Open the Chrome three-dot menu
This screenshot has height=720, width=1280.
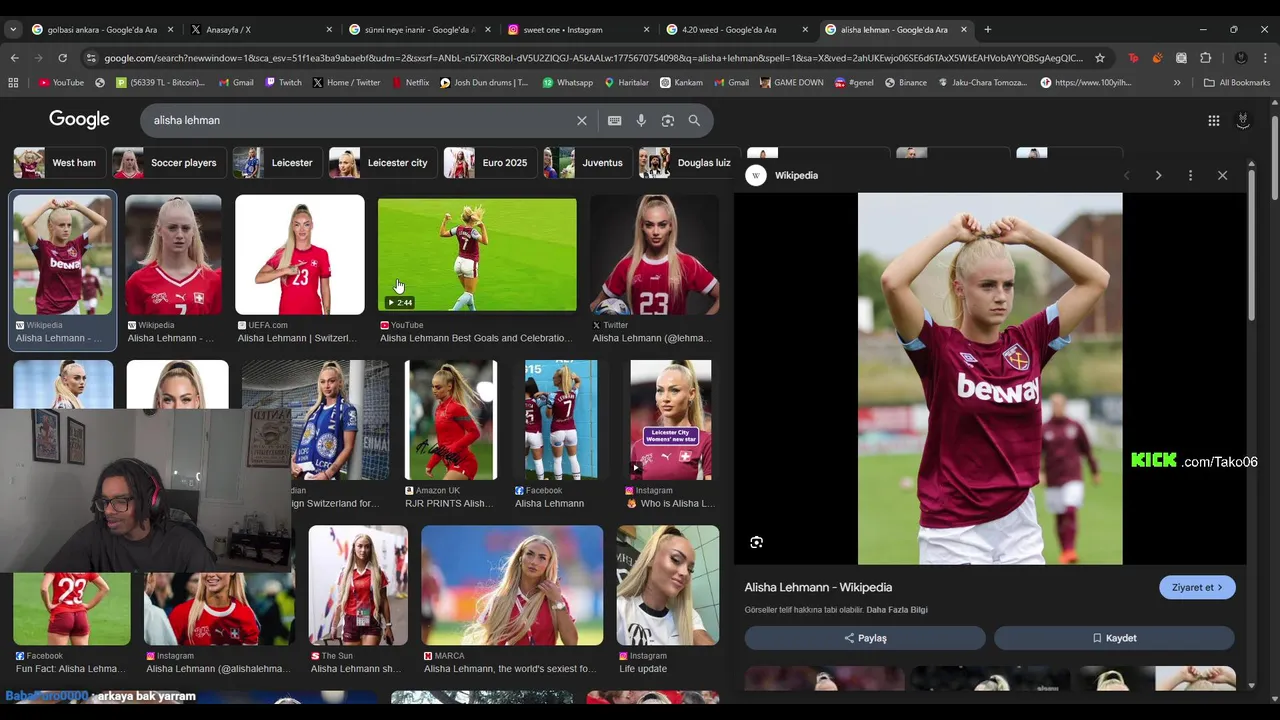click(x=1265, y=58)
